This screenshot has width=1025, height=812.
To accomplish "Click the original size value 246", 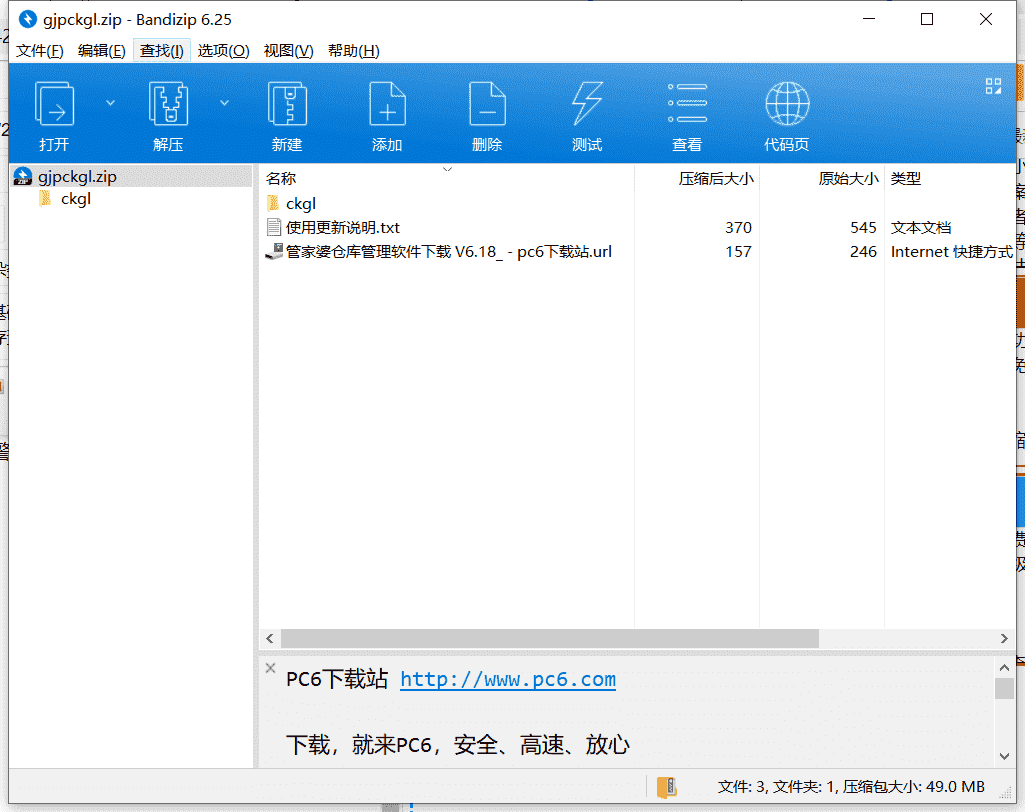I will [x=863, y=252].
